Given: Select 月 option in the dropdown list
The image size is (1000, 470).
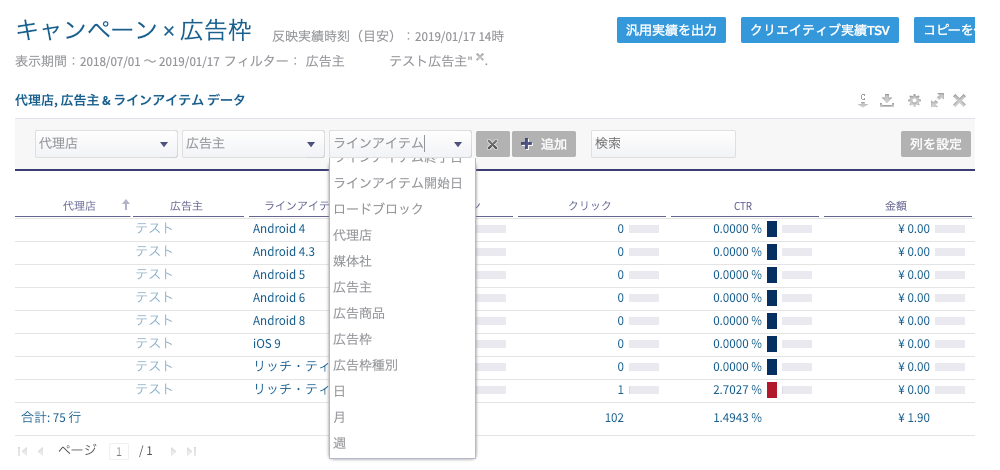Looking at the screenshot, I should [402, 417].
